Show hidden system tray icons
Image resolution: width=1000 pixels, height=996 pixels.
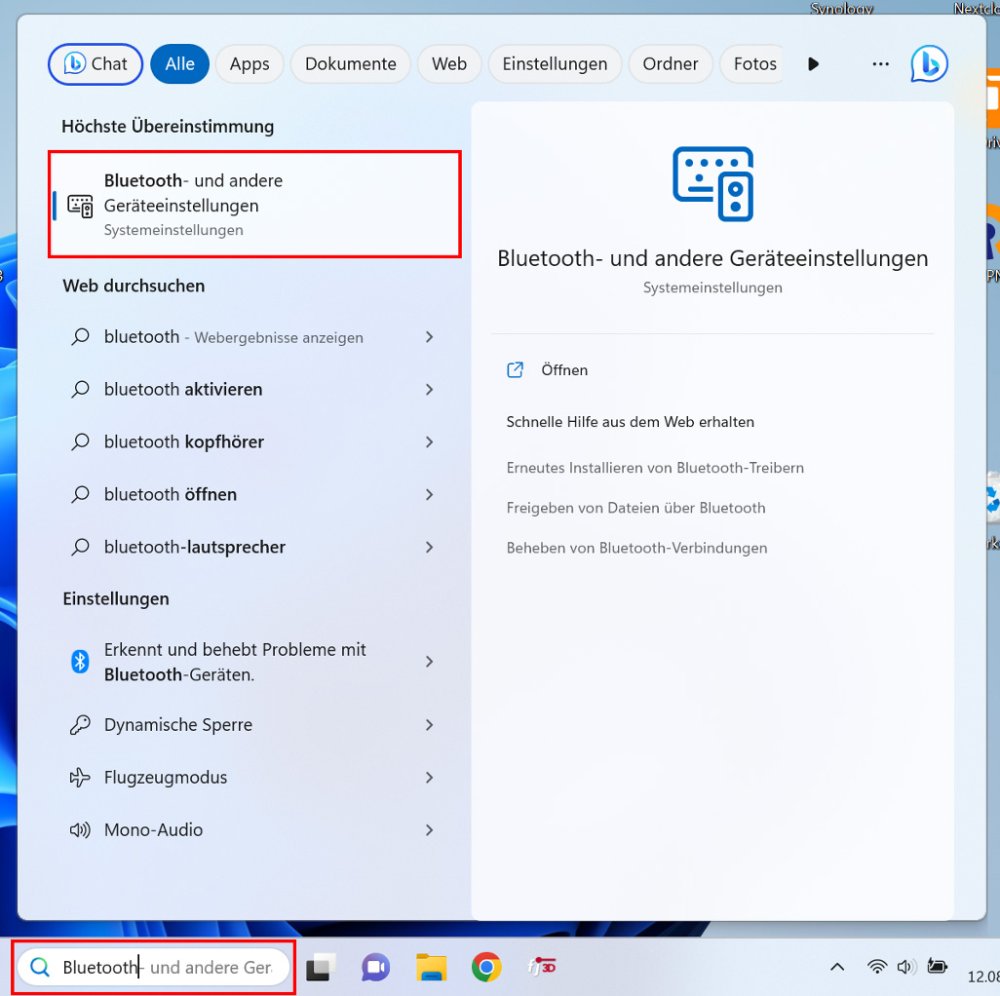837,967
